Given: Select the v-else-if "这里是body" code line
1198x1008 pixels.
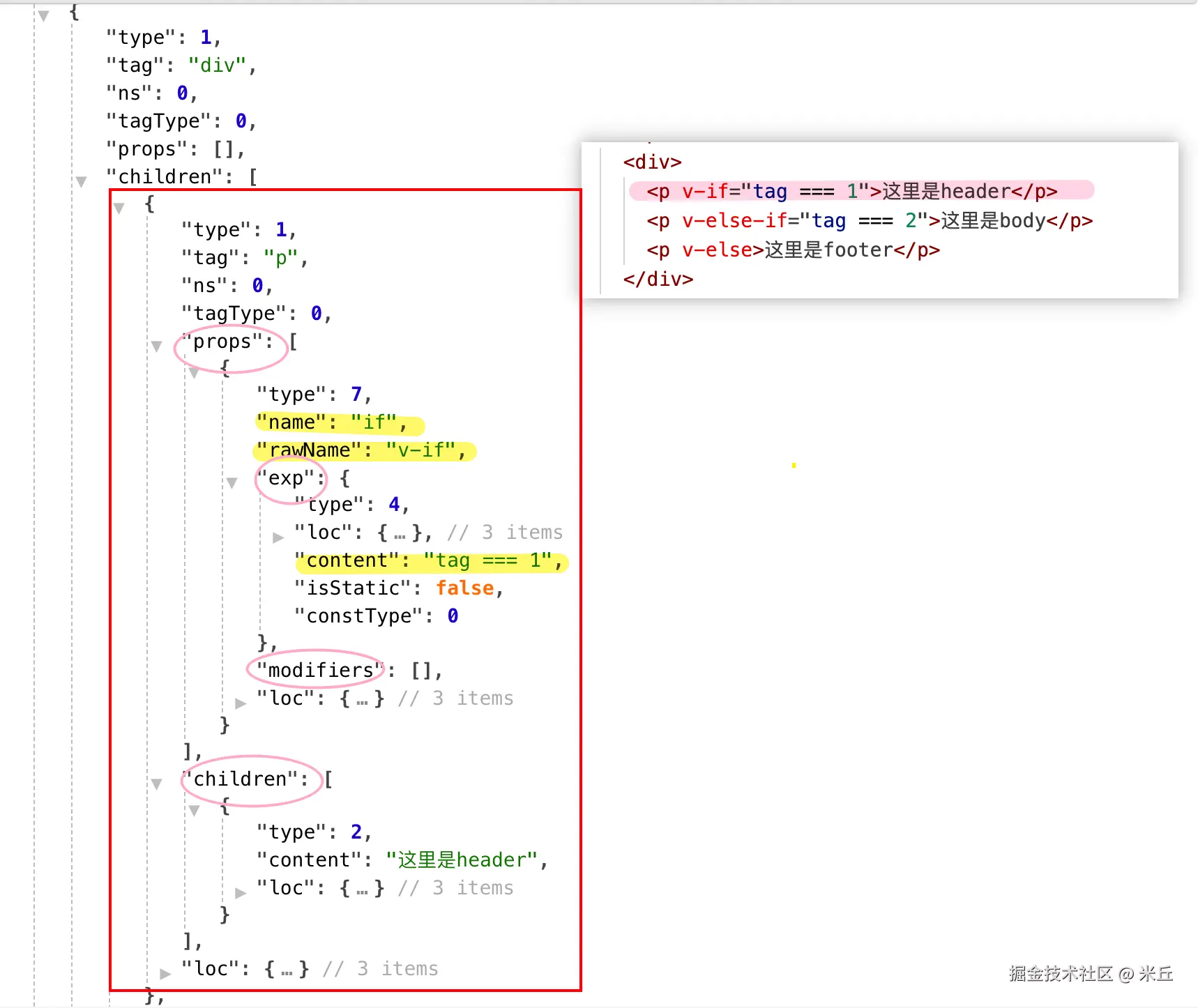Looking at the screenshot, I should click(x=870, y=220).
